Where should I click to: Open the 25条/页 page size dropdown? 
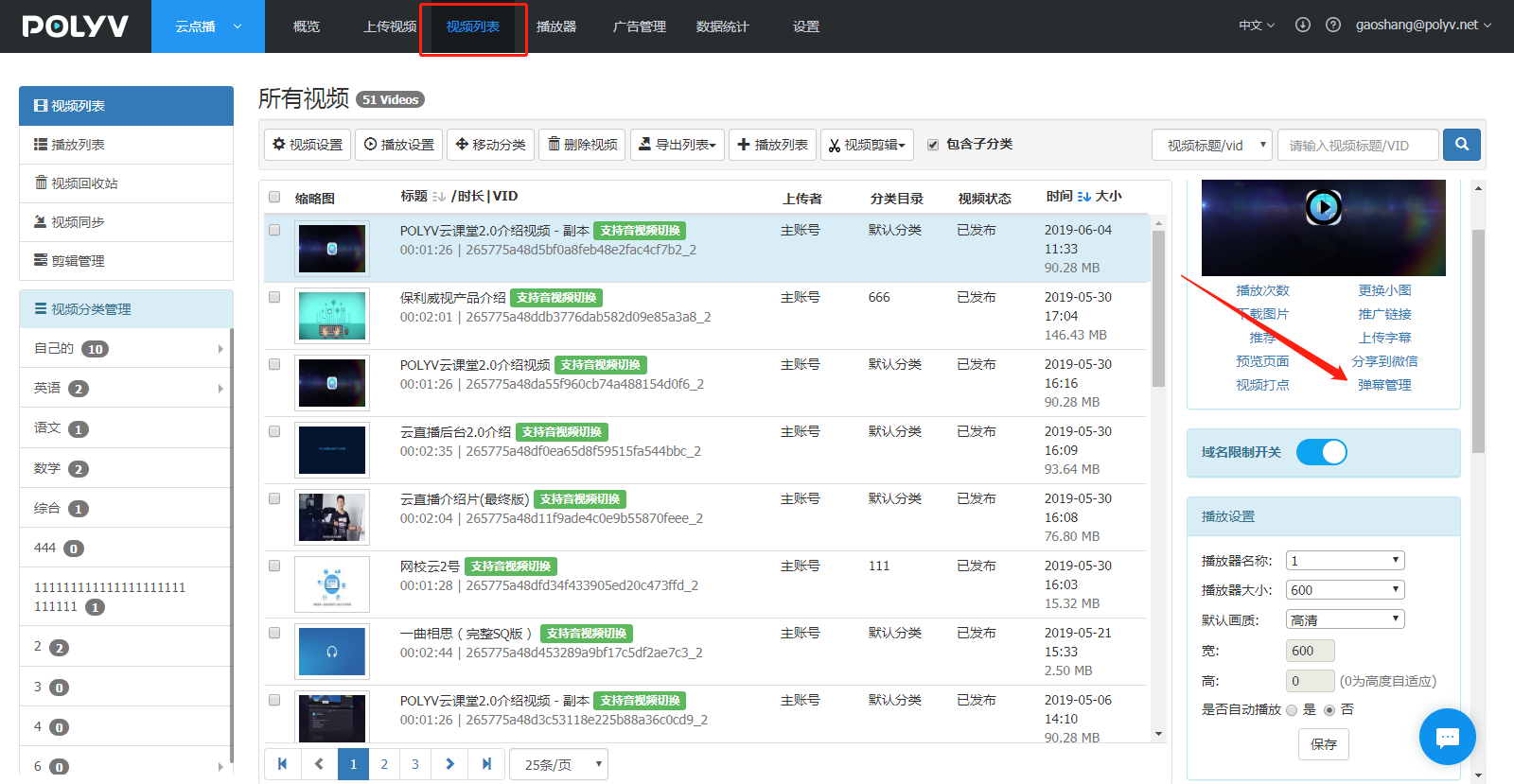558,764
